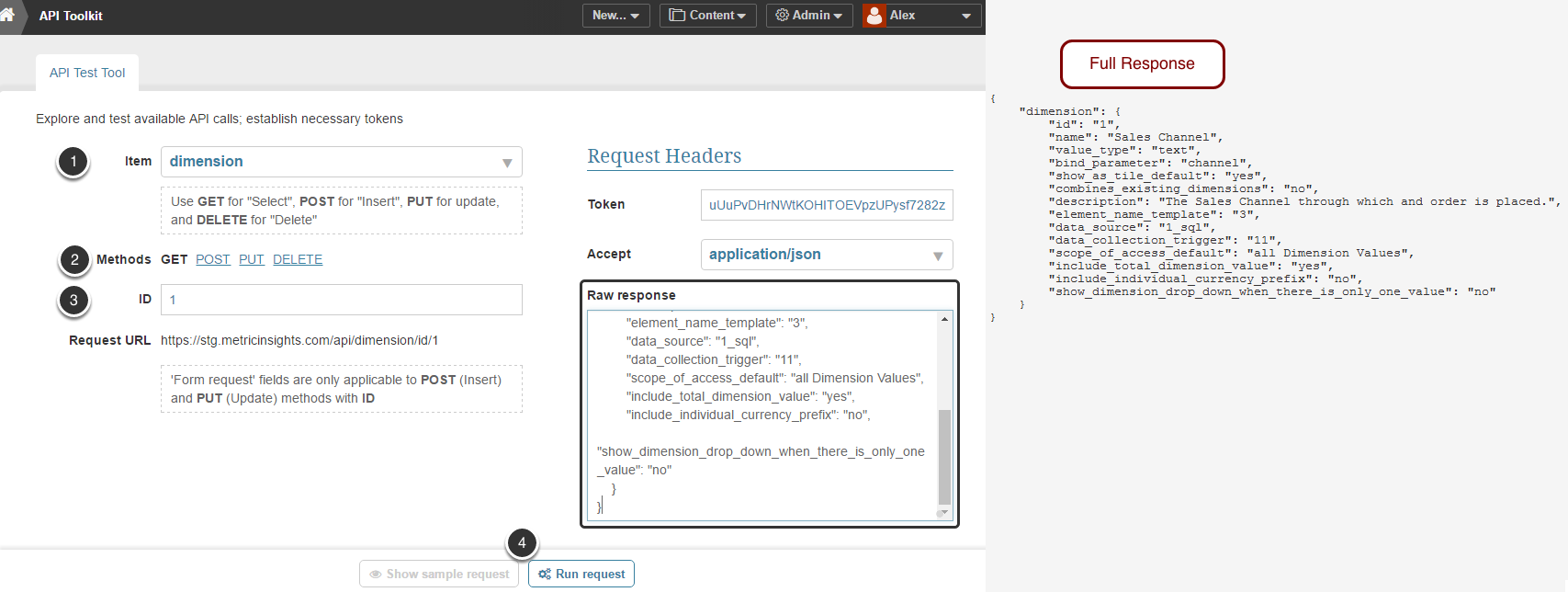
Task: Click the Run request button
Action: tap(581, 574)
